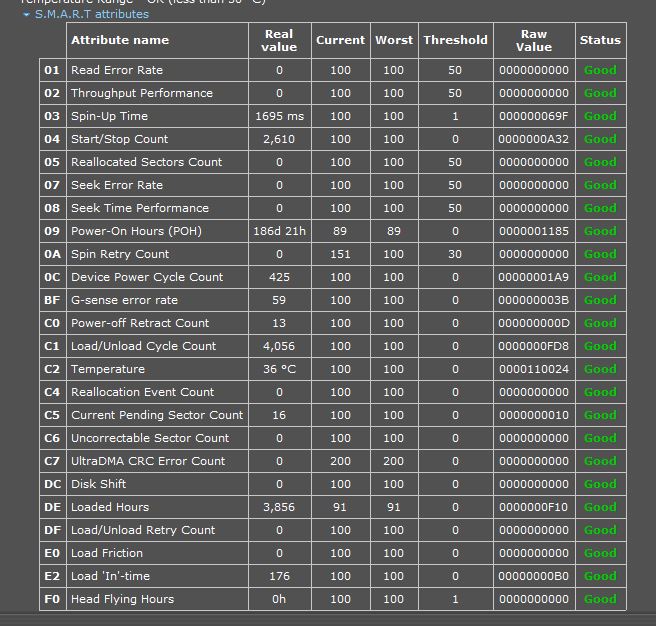Select the Reallocation Event Count attribute
This screenshot has height=626, width=656.
[143, 392]
